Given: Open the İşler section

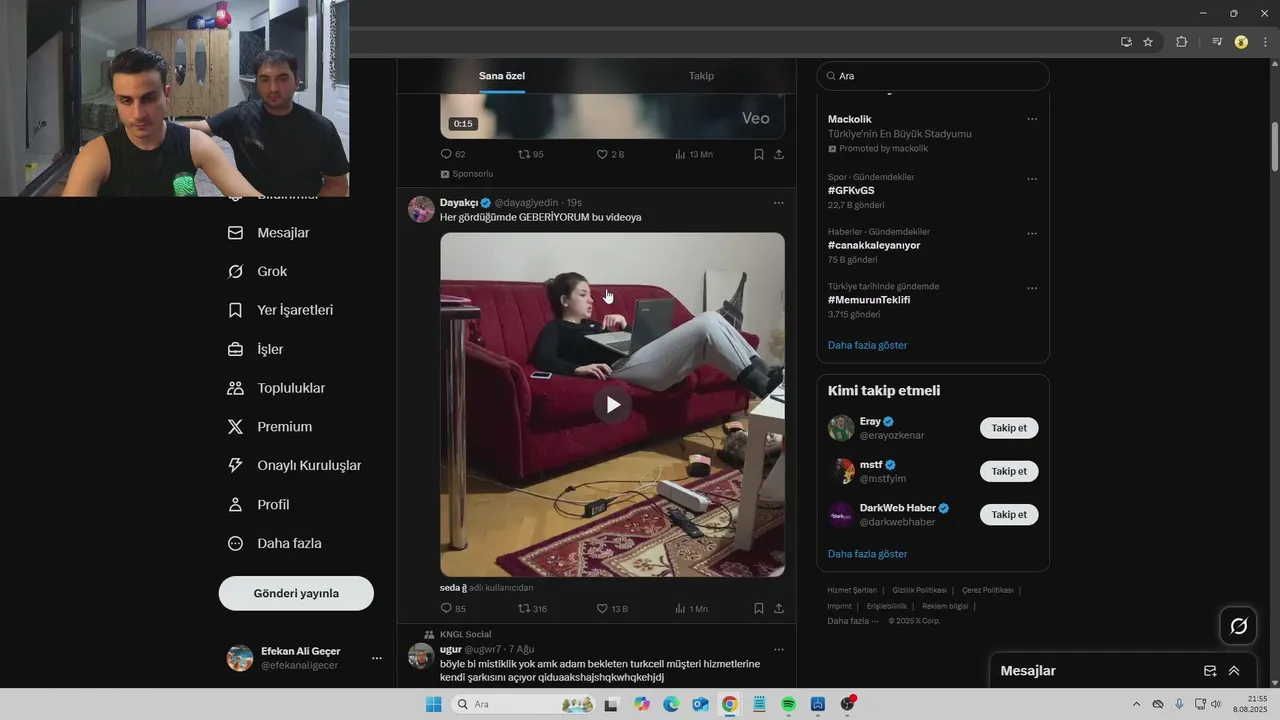Looking at the screenshot, I should click(x=256, y=349).
